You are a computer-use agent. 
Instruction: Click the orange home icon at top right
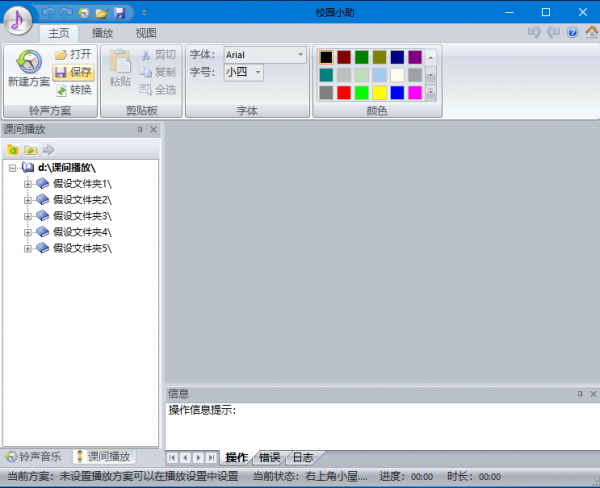pos(589,32)
